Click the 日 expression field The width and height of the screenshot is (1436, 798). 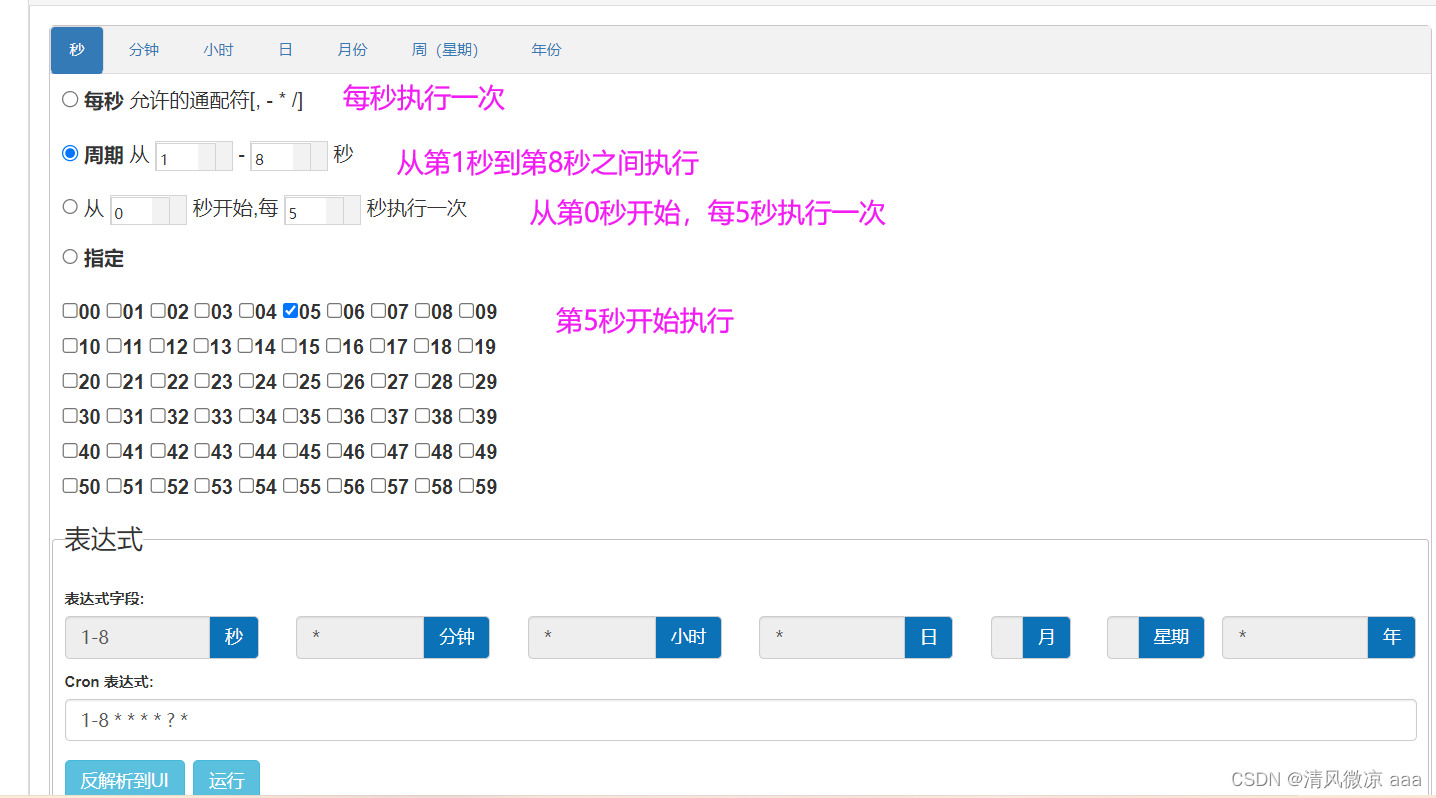coord(832,637)
